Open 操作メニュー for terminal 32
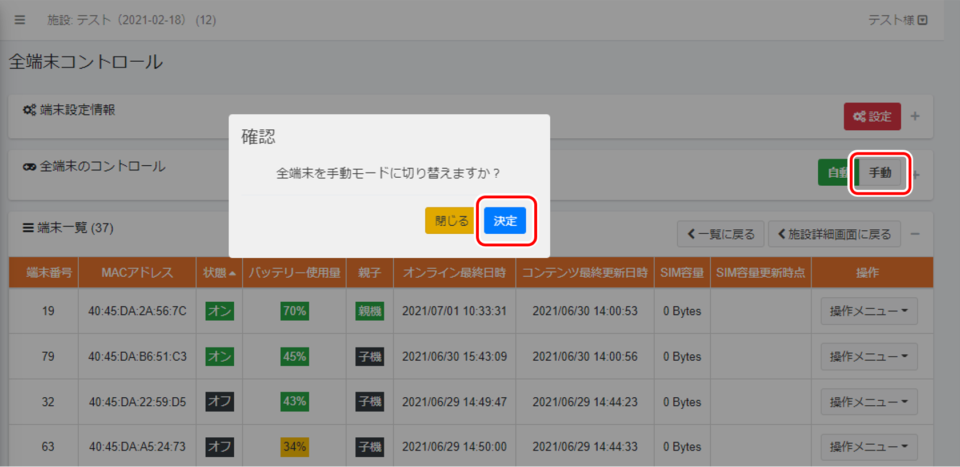This screenshot has height=467, width=960. pos(869,402)
